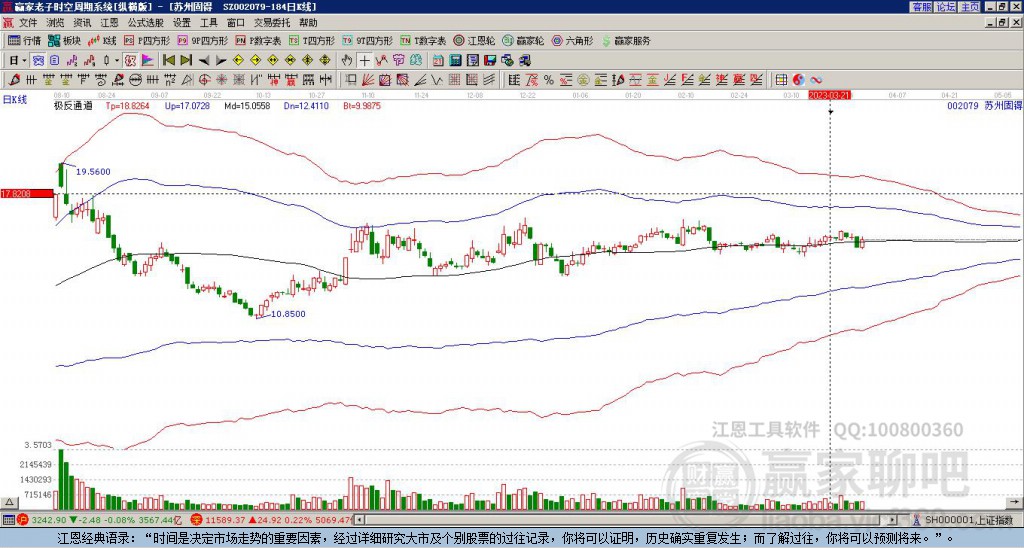This screenshot has height=548, width=1024.
Task: Open the 公式选股 menu
Action: pos(146,22)
